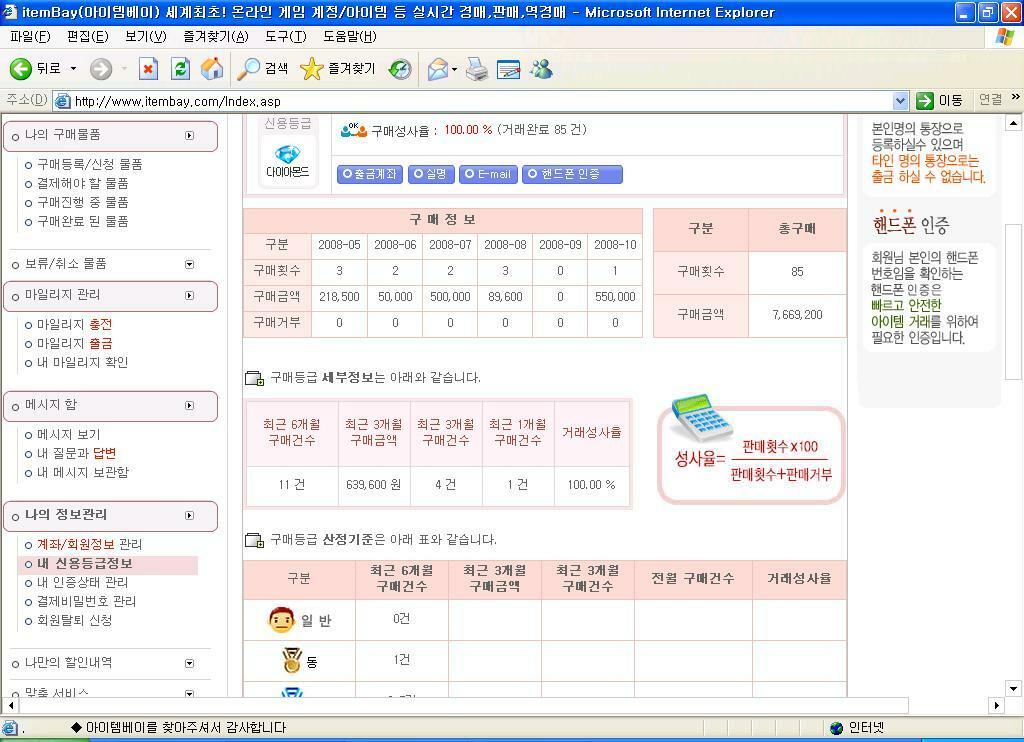1024x742 pixels.
Task: Expand the 보류/취소 물품 section arrow
Action: pos(189,265)
